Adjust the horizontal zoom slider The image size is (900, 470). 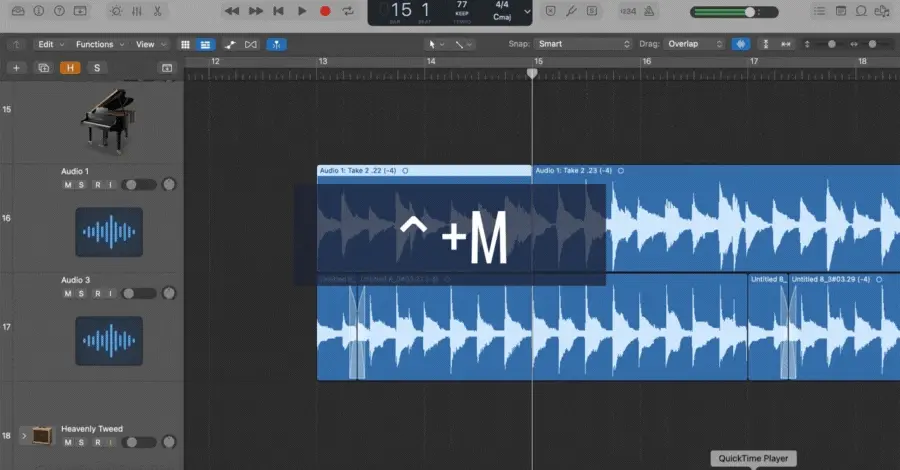tap(870, 44)
